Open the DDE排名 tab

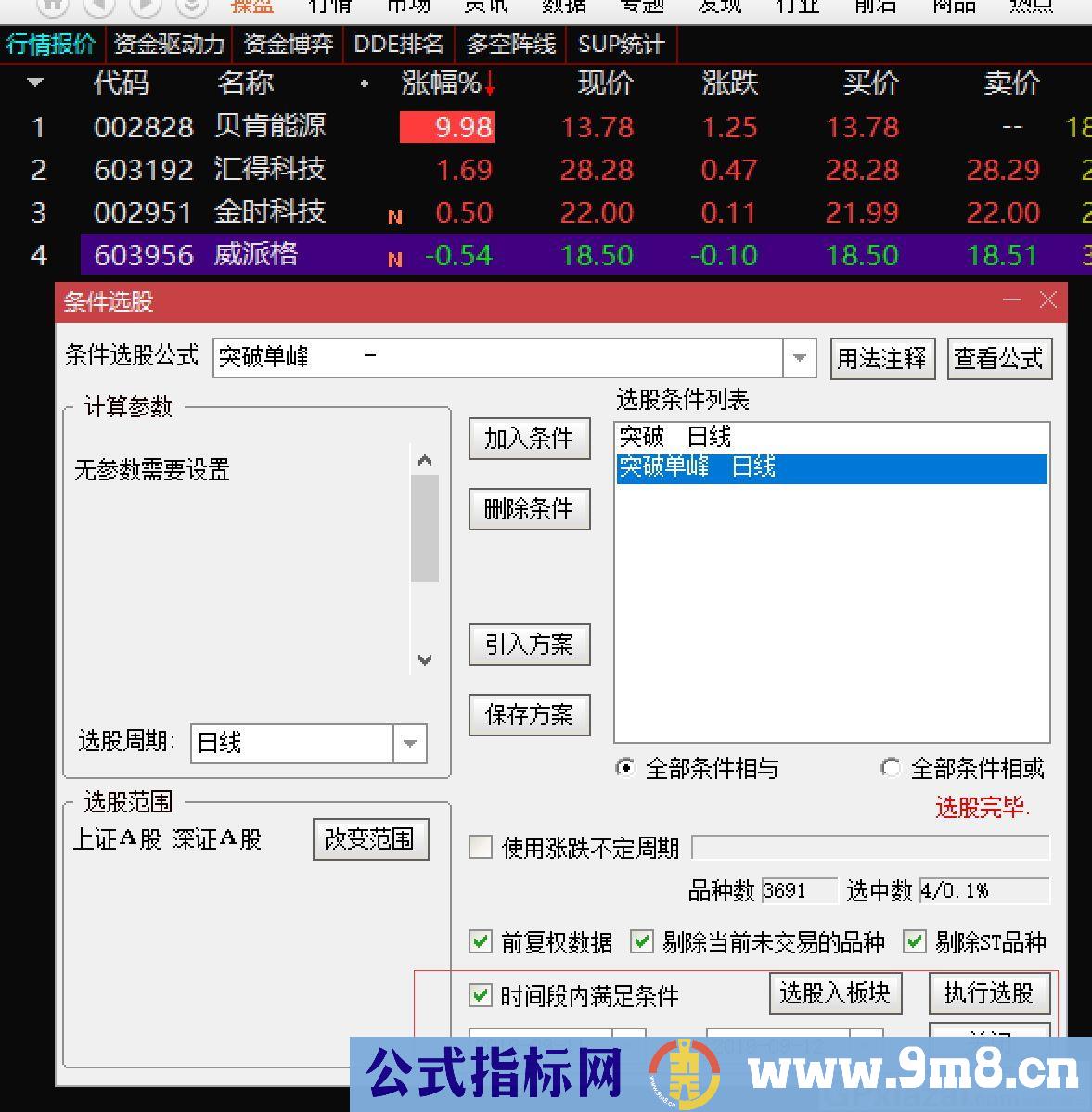pos(398,44)
